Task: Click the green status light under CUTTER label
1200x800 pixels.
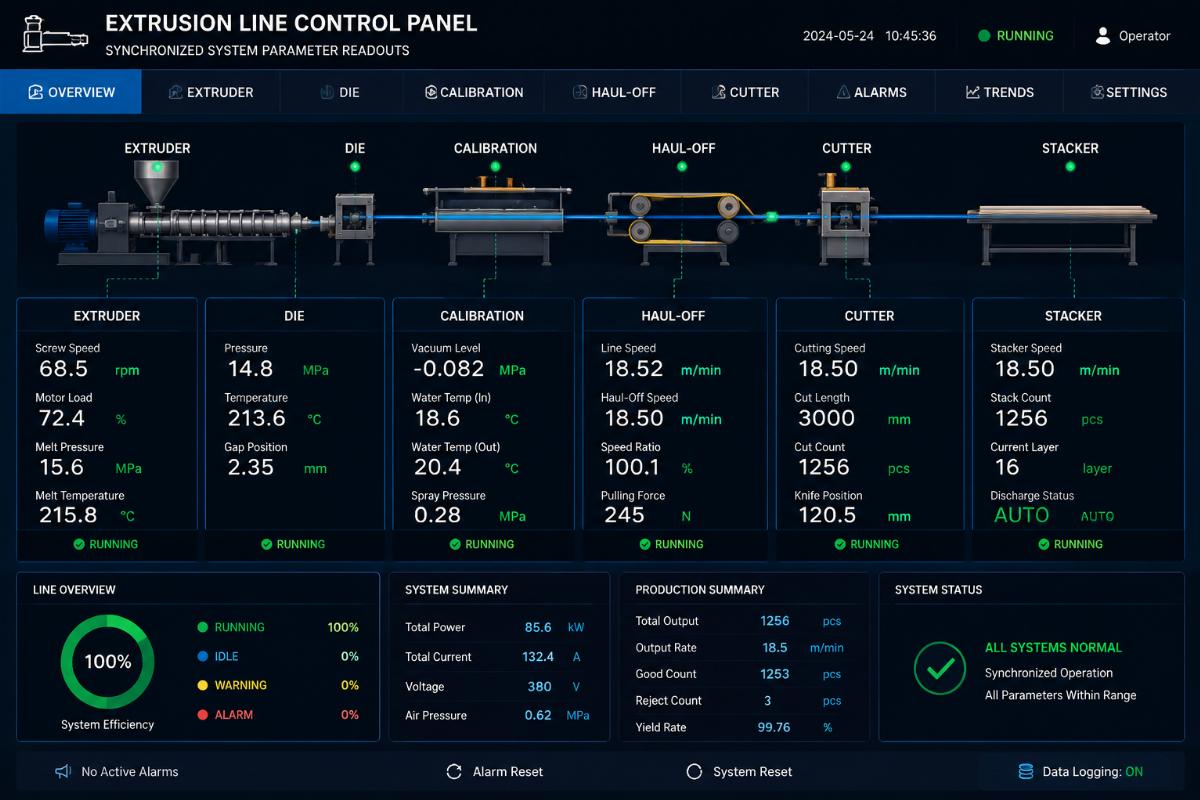Action: (846, 167)
